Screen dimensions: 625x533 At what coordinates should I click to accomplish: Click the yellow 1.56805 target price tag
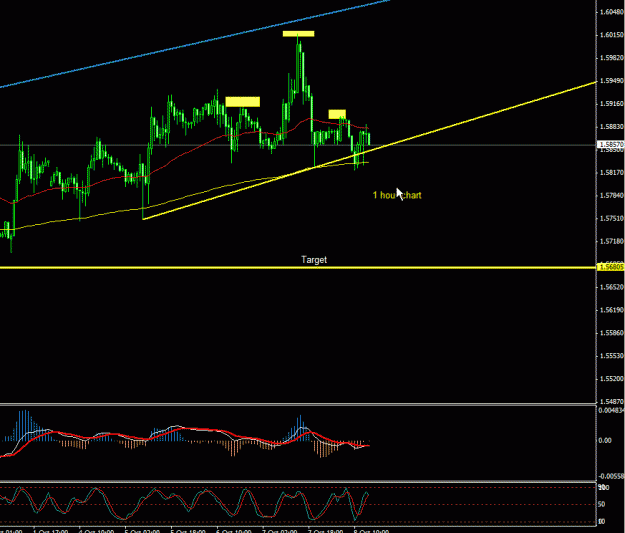[x=610, y=267]
